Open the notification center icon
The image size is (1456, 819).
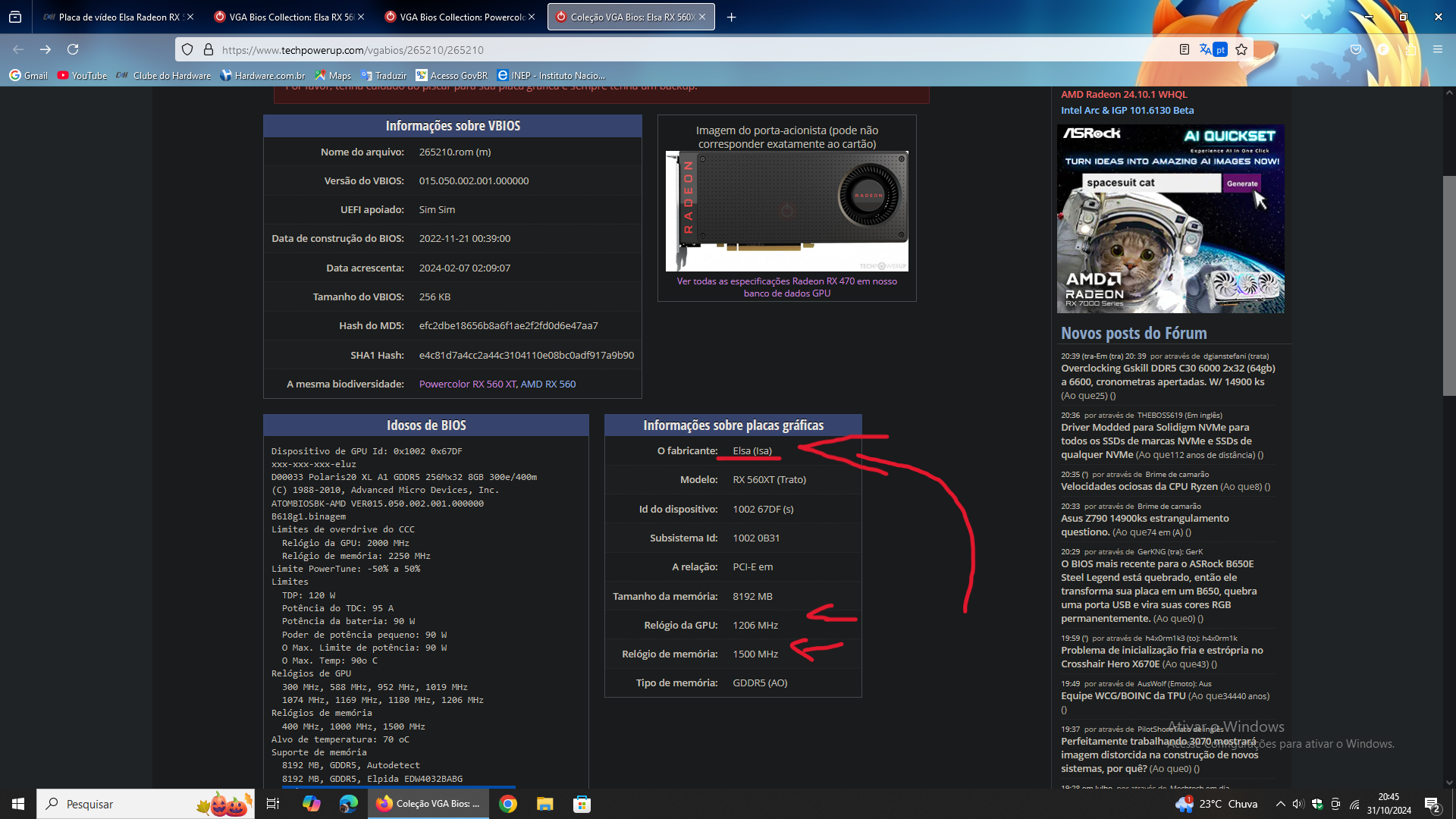pos(1432,804)
